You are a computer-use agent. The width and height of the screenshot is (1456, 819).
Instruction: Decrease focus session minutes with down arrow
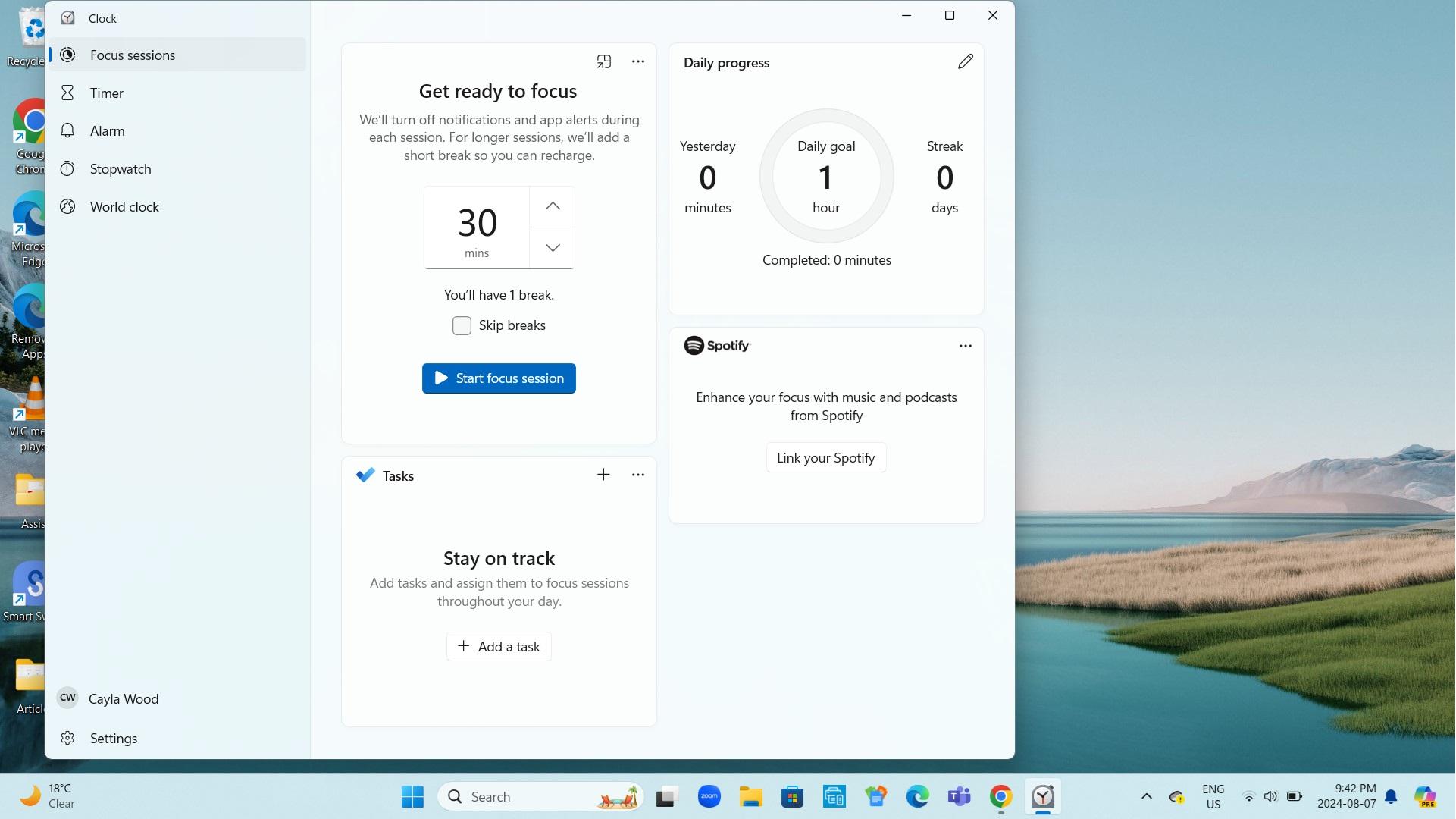(553, 248)
